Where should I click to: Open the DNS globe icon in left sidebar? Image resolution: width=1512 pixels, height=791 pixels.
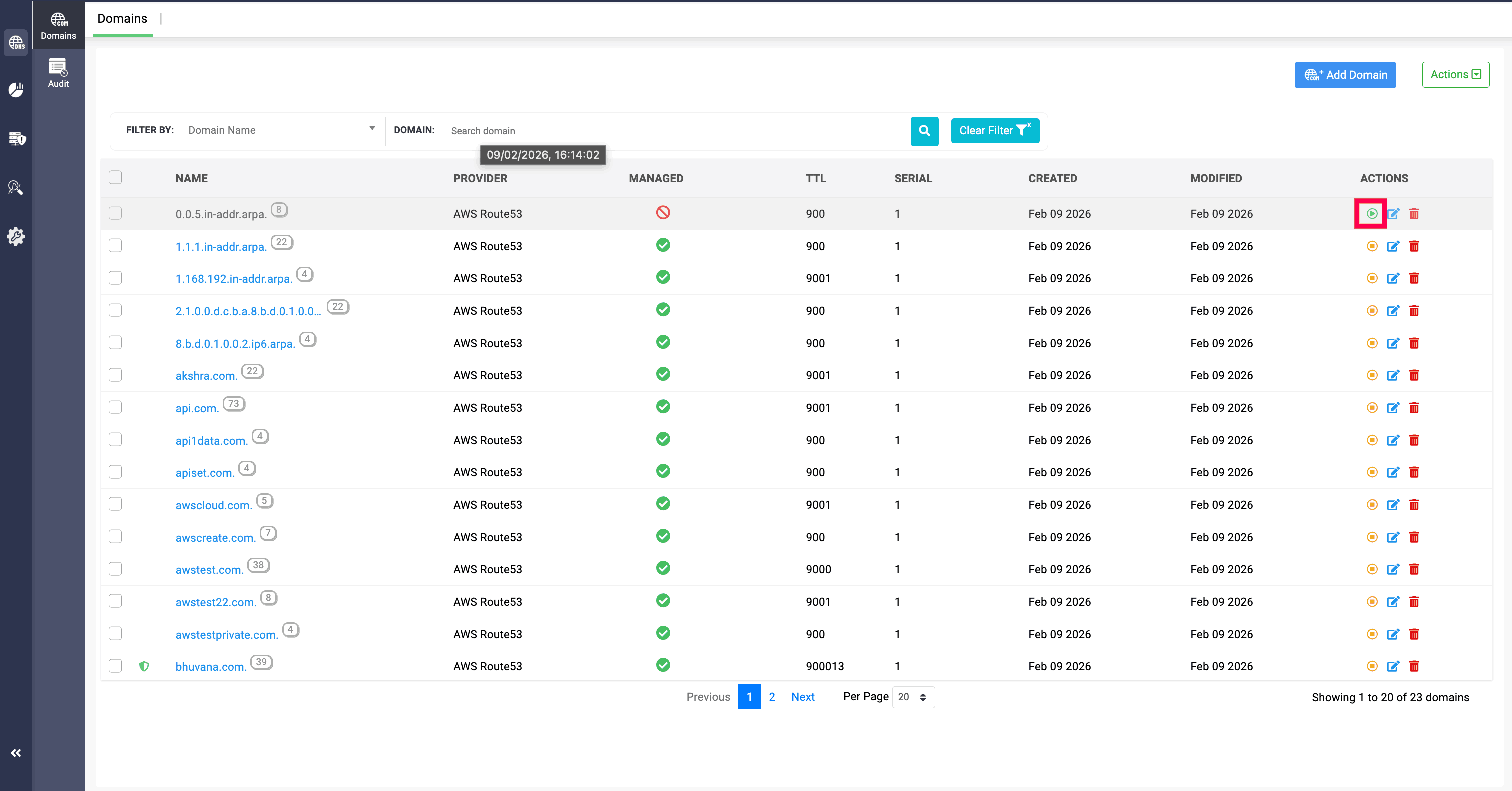(16, 43)
